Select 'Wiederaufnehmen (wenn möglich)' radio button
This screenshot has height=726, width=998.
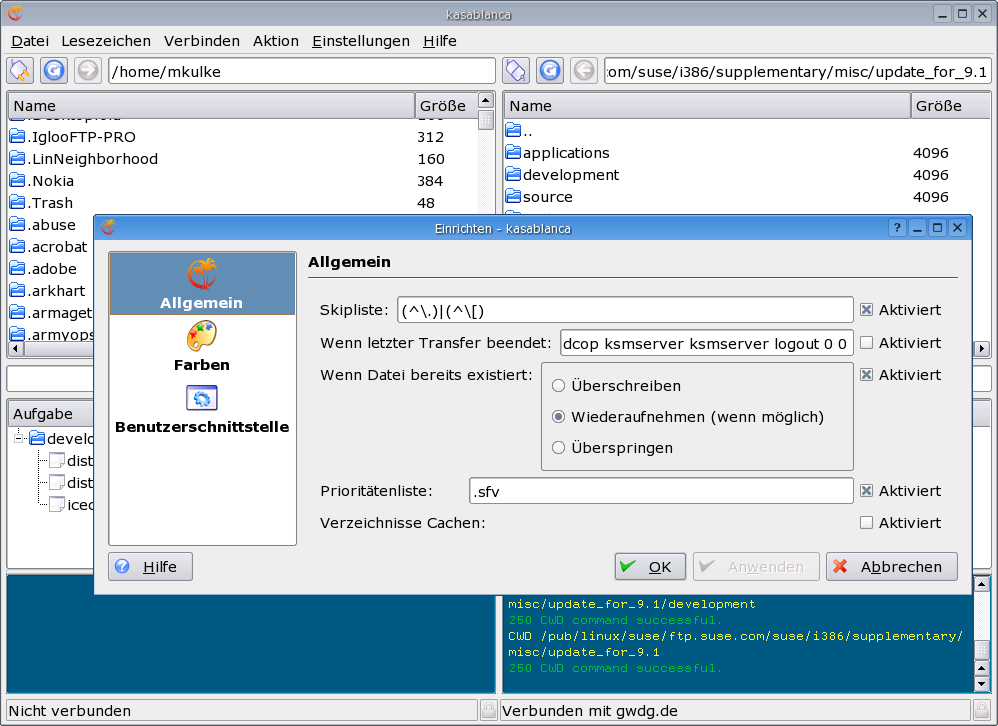(x=558, y=417)
